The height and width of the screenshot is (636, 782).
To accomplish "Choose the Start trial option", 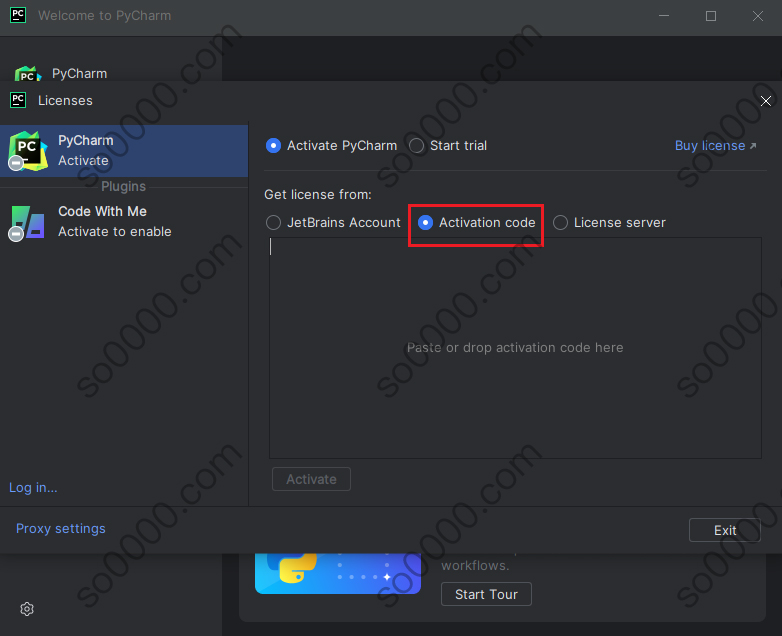I will tap(448, 146).
